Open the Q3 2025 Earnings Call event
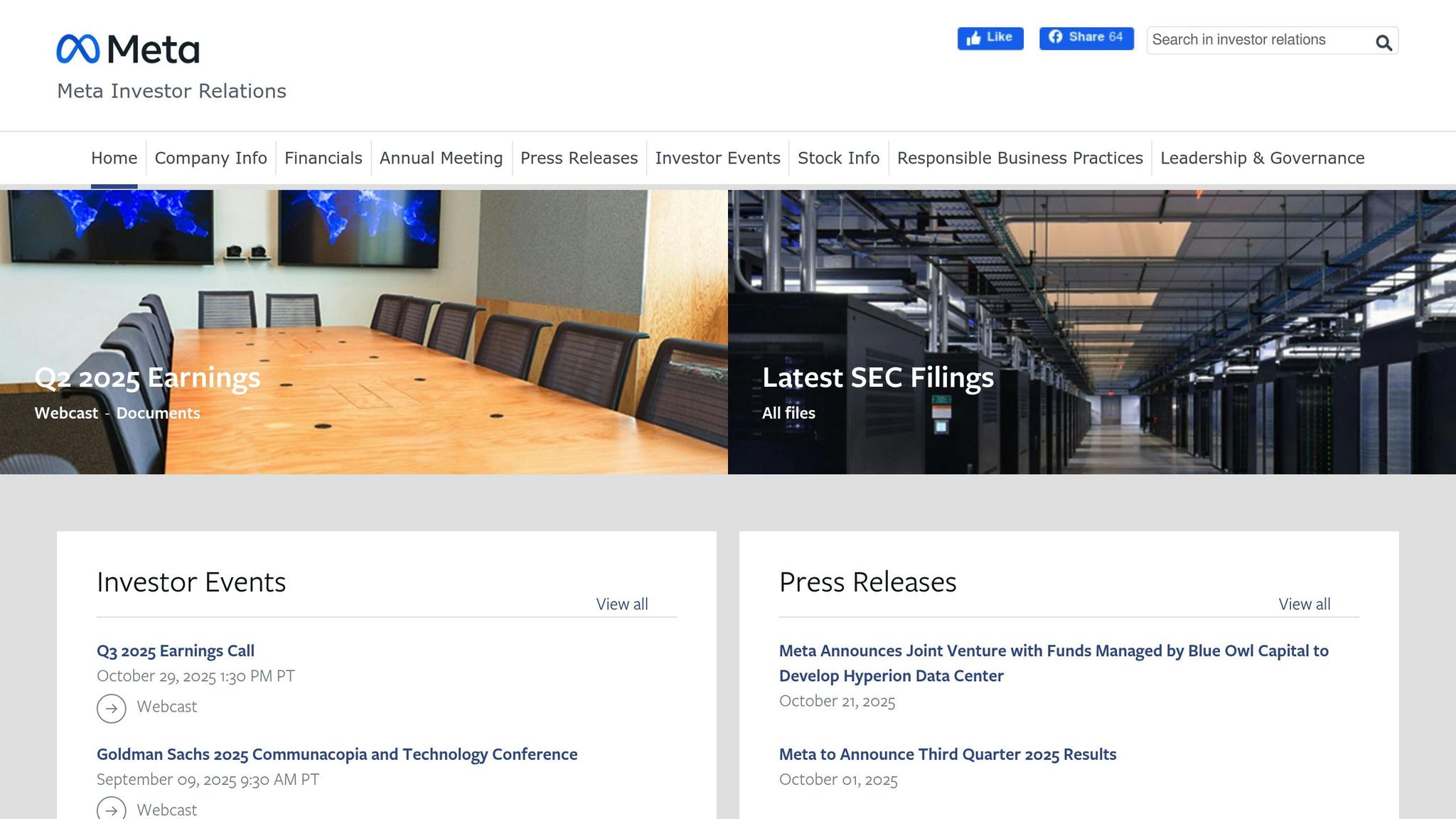 pyautogui.click(x=176, y=651)
